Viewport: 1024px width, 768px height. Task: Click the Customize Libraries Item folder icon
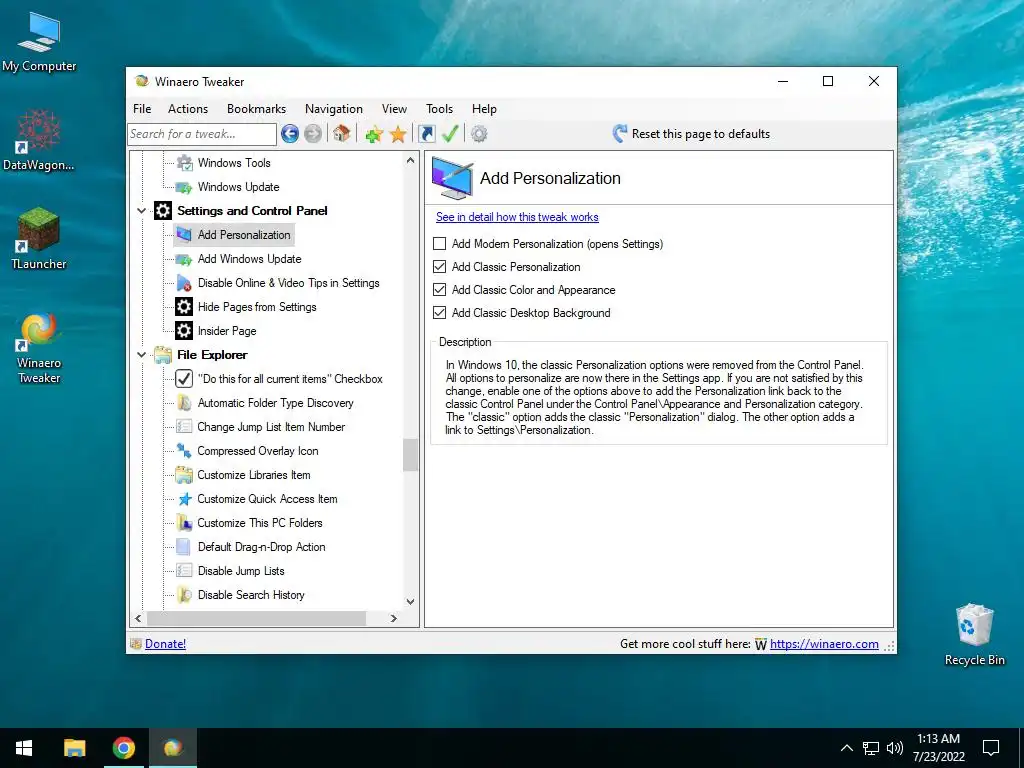(x=184, y=475)
